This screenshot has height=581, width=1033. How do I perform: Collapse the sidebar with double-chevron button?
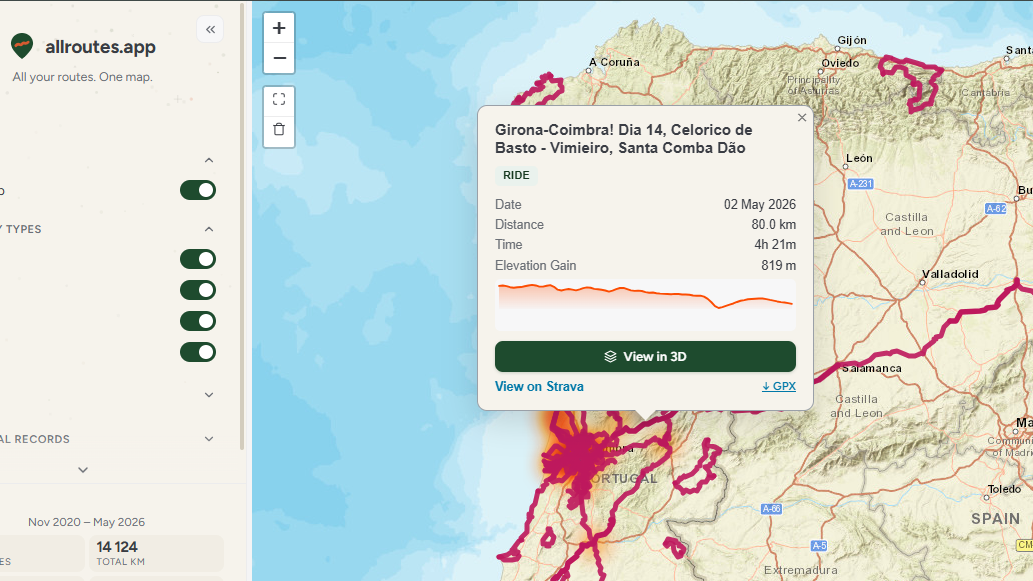(x=210, y=29)
